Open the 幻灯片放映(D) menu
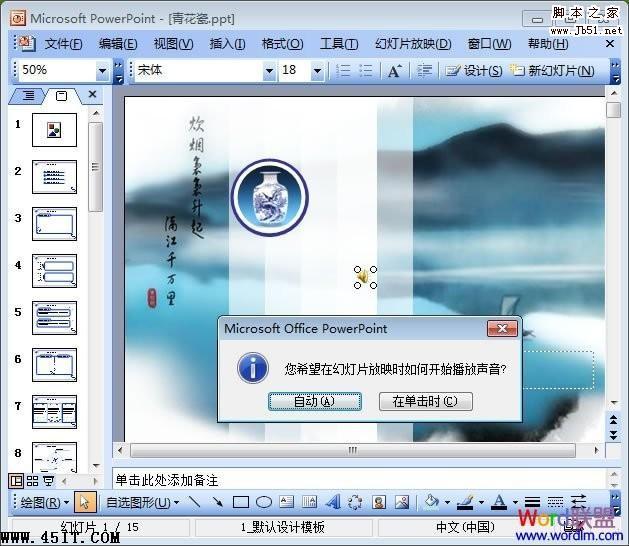This screenshot has width=629, height=546. coord(413,44)
